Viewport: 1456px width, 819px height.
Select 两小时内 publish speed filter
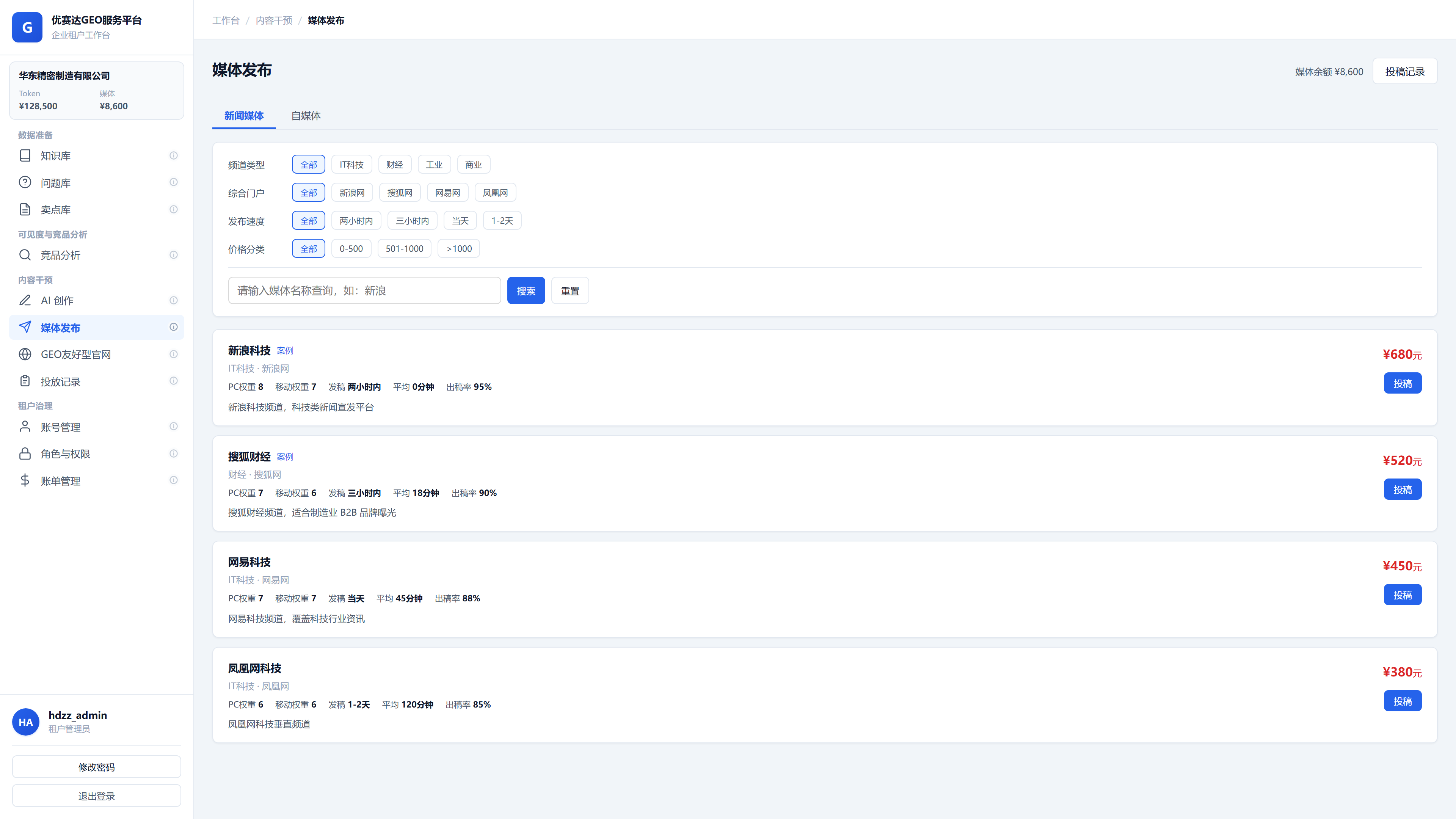tap(356, 220)
